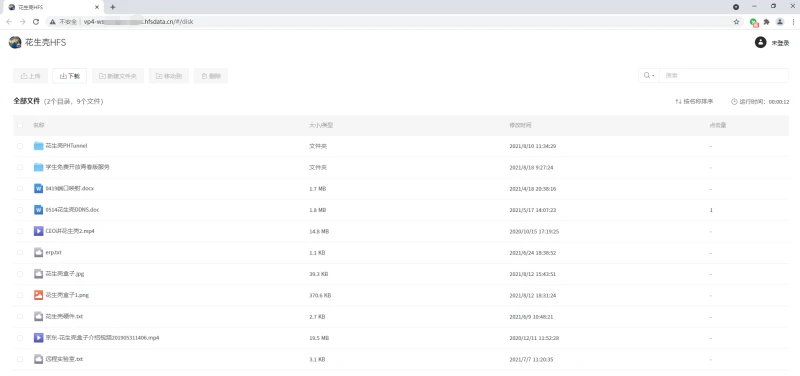Click the 14.8 MB size cell
The image size is (800, 376).
pos(319,231)
